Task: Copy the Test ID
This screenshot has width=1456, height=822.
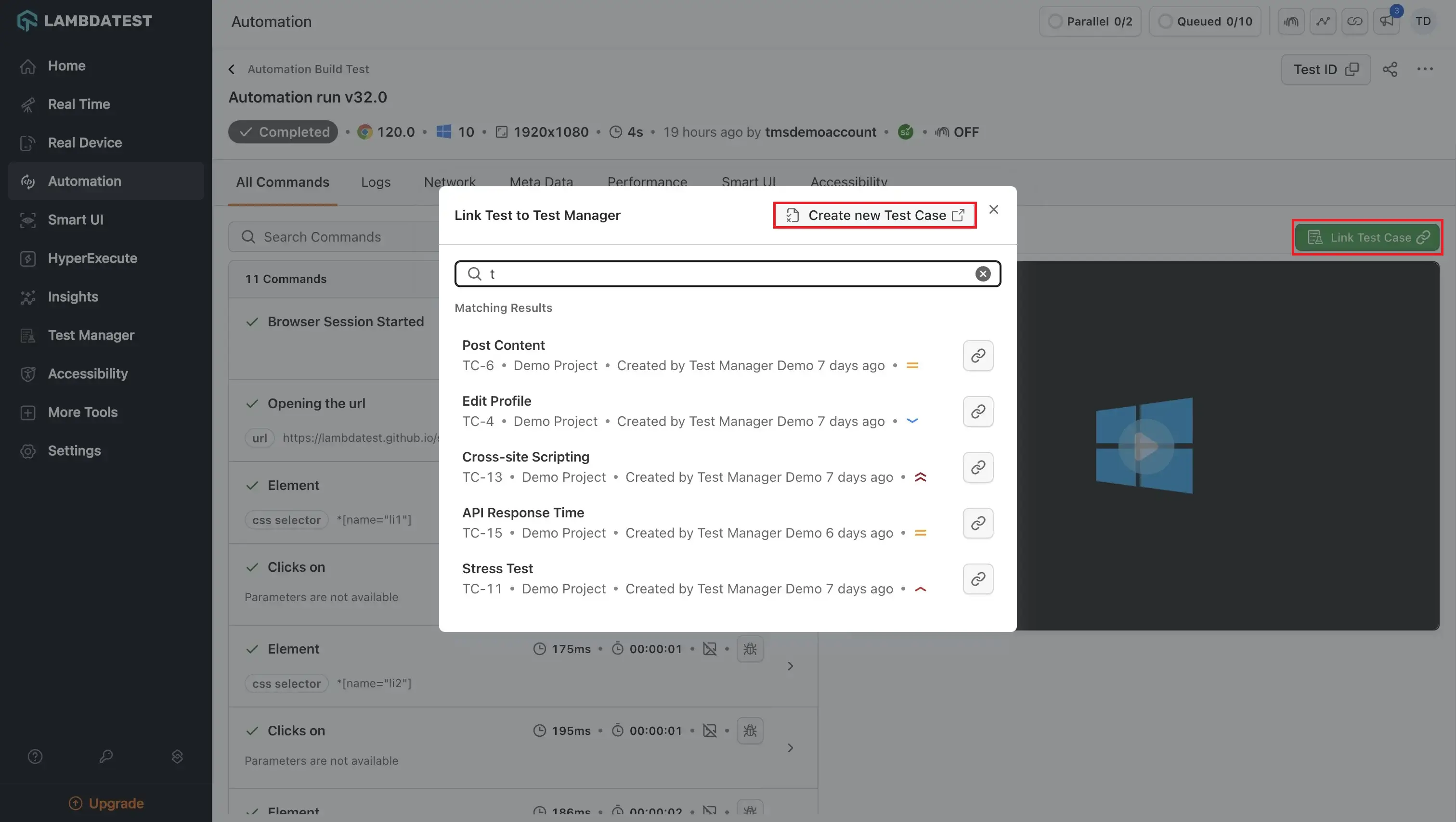Action: click(1326, 69)
